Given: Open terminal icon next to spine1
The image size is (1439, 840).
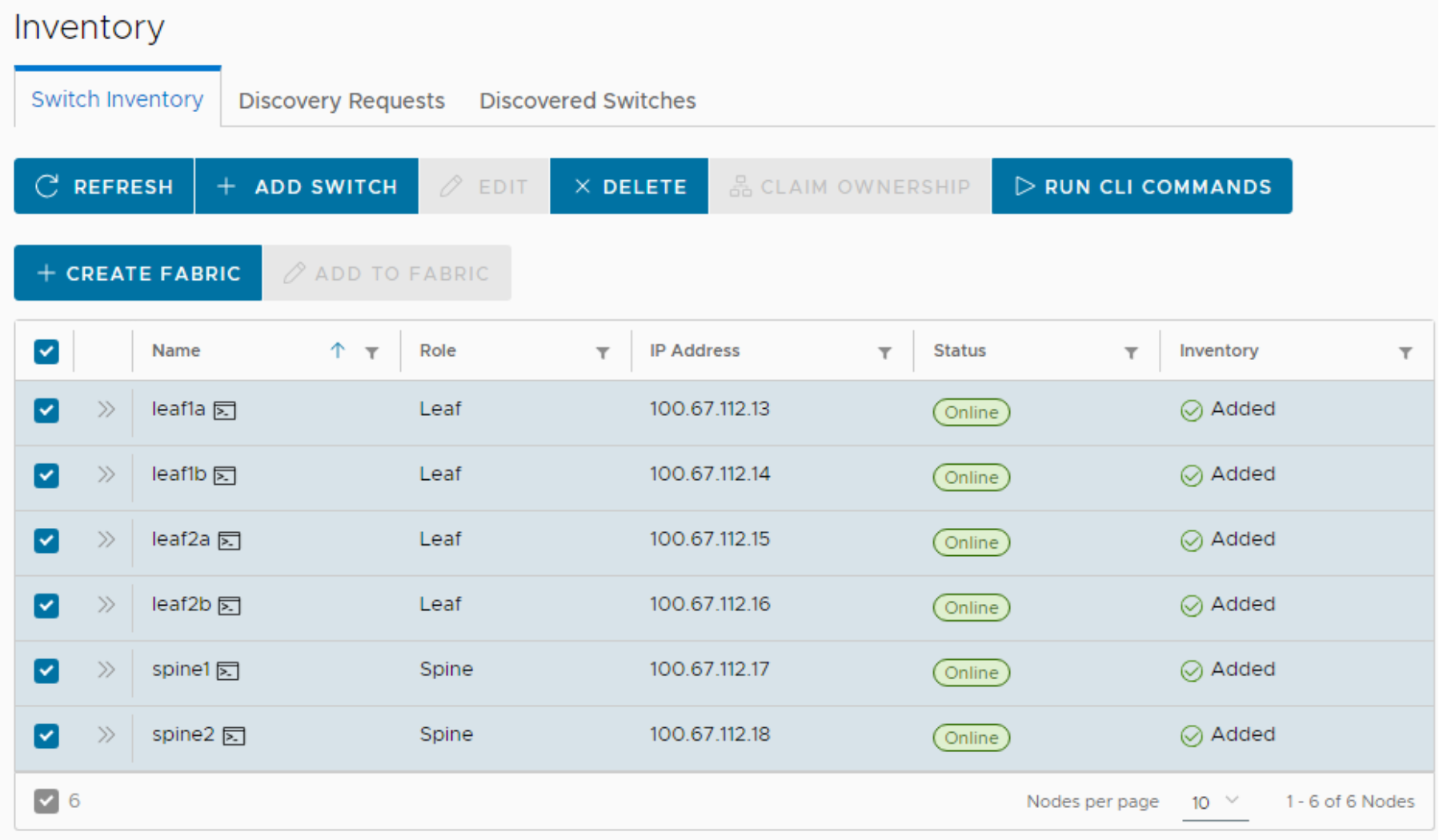Looking at the screenshot, I should tap(228, 671).
